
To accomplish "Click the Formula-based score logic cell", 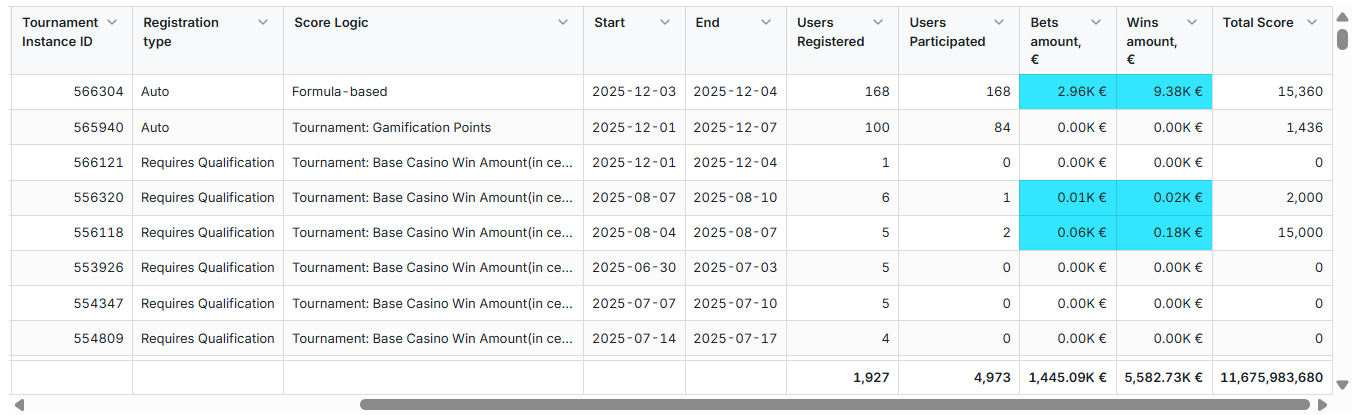I will tap(340, 92).
